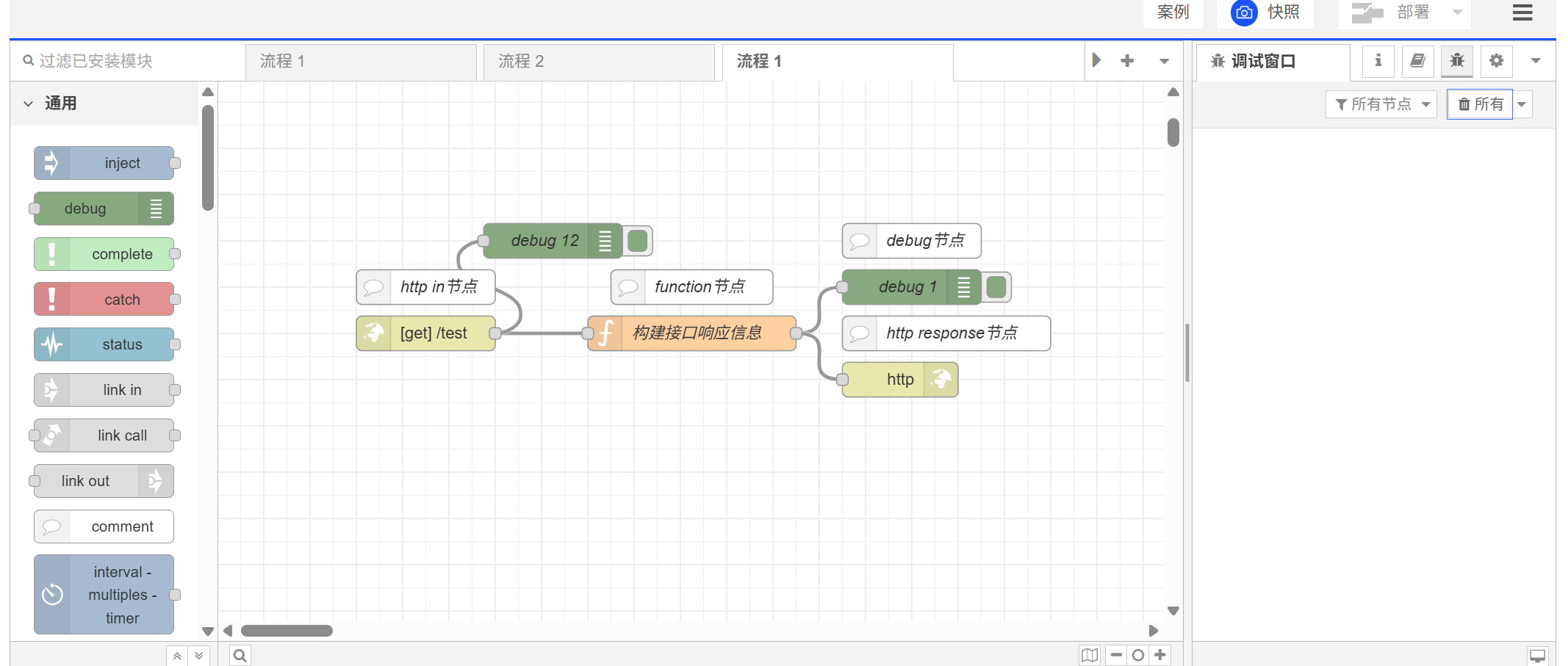Image resolution: width=1568 pixels, height=666 pixels.
Task: Select the 构建接口响应信息 function node
Action: (692, 333)
